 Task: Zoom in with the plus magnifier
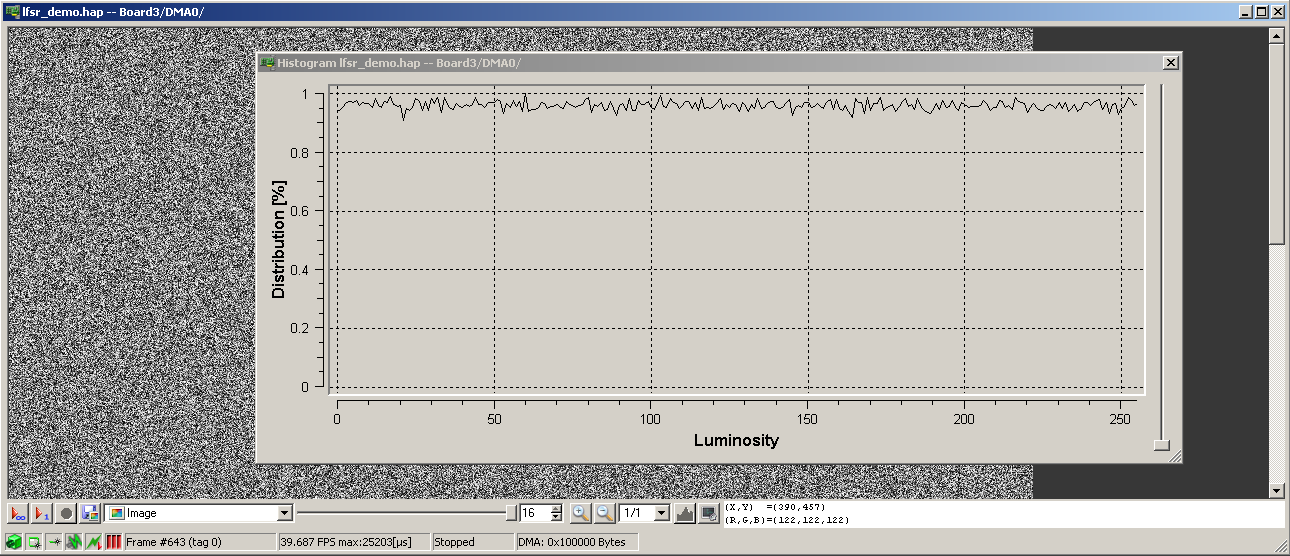pyautogui.click(x=580, y=513)
